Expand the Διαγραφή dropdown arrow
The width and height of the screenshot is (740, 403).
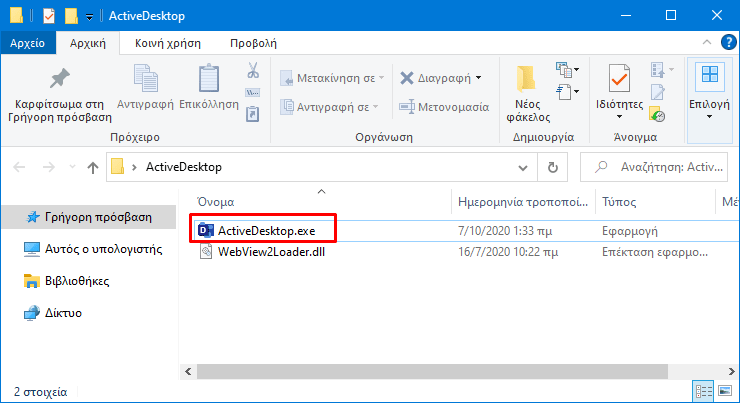(479, 78)
